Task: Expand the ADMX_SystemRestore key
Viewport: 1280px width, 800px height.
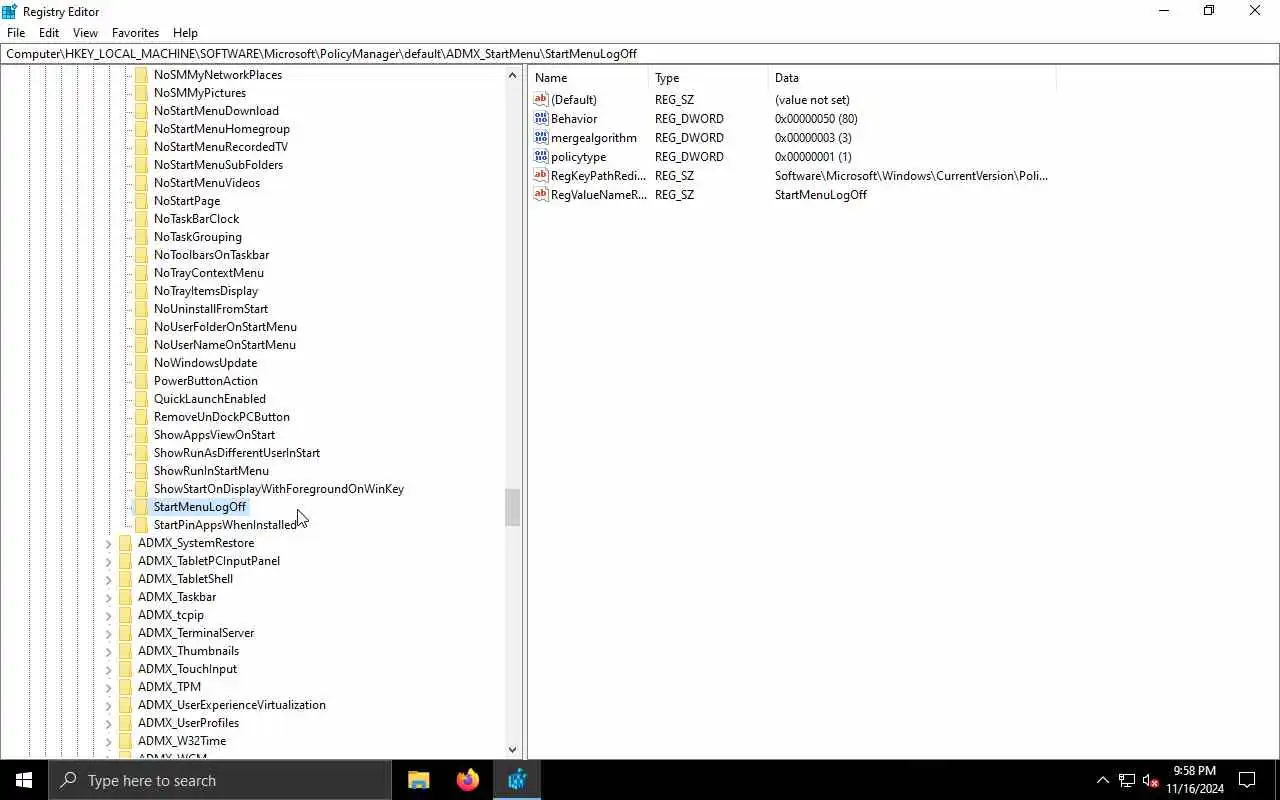Action: click(x=109, y=543)
